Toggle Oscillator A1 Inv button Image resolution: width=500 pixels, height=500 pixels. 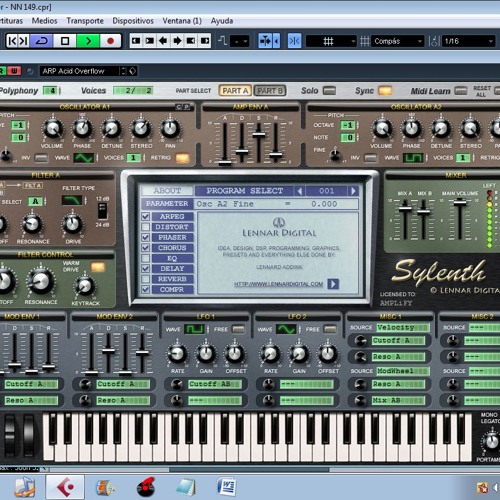(41, 158)
